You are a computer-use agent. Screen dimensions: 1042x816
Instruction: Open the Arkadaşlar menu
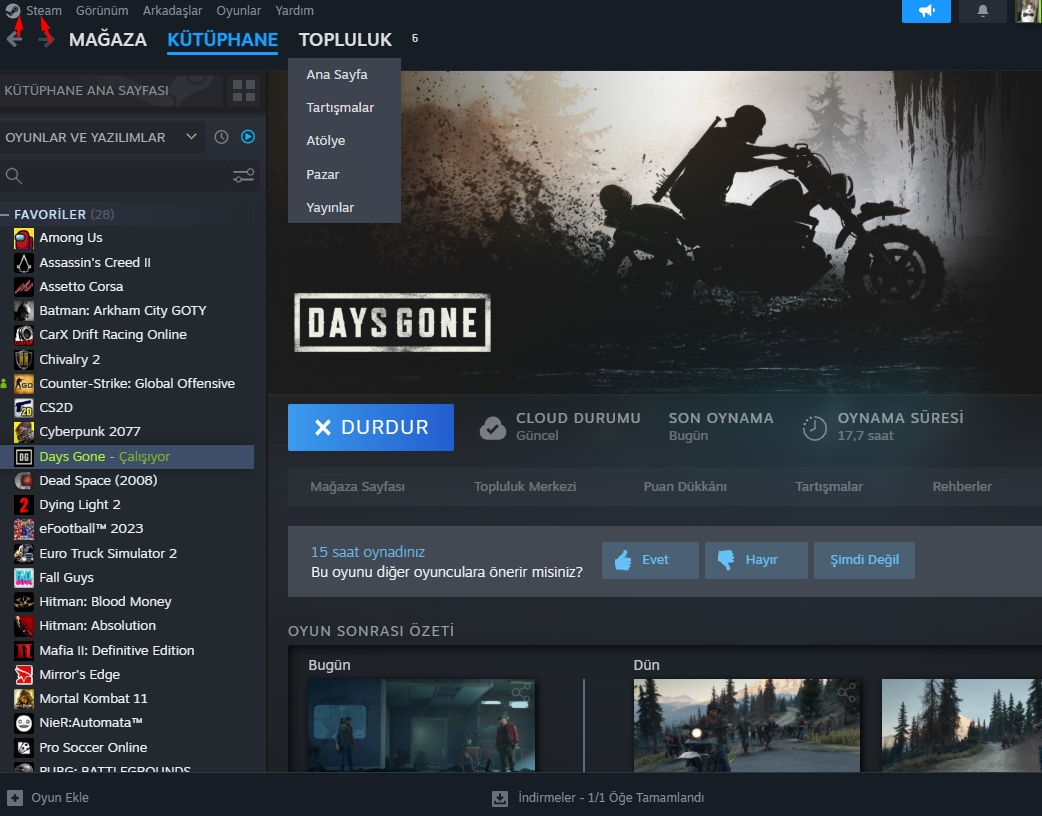tap(172, 11)
